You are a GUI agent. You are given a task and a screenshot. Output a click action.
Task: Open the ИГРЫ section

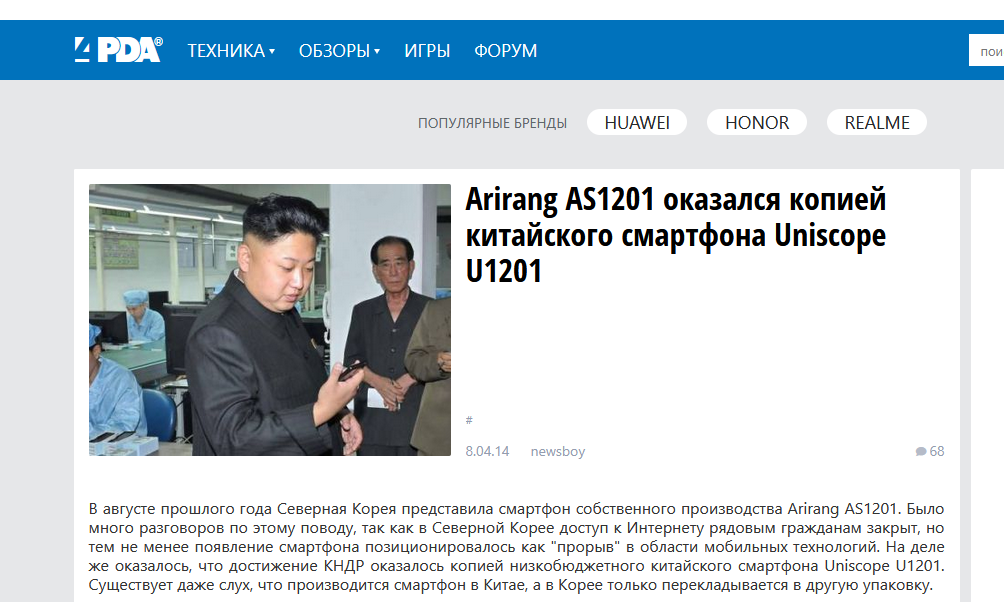click(x=427, y=51)
